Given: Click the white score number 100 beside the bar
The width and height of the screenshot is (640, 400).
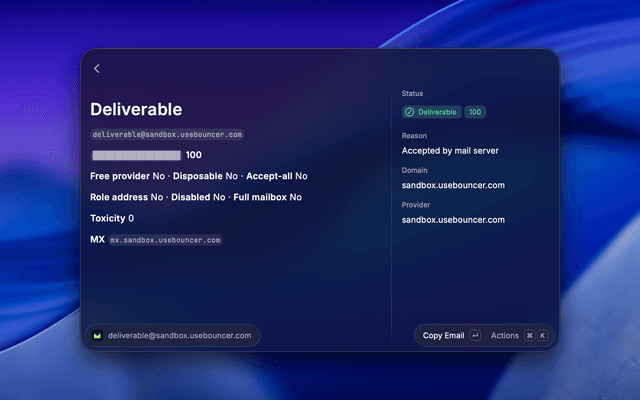Looking at the screenshot, I should (193, 155).
